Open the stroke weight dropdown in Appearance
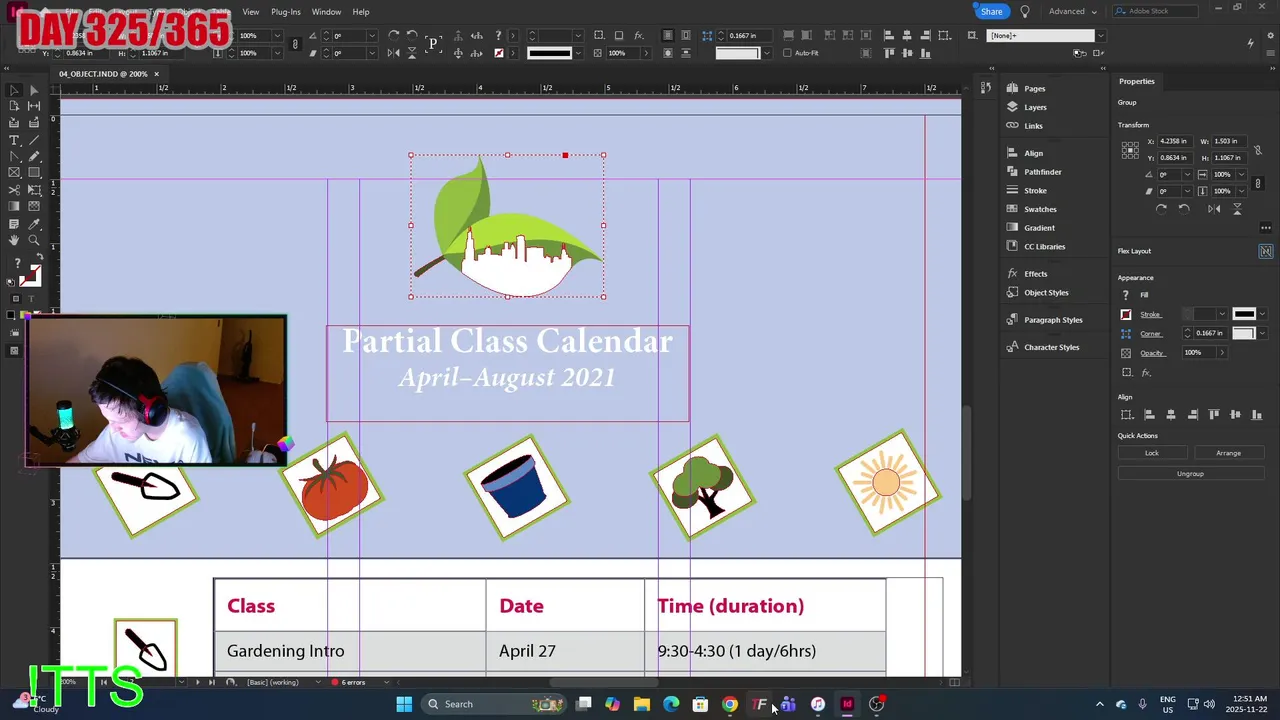This screenshot has height=720, width=1280. coord(1221,314)
